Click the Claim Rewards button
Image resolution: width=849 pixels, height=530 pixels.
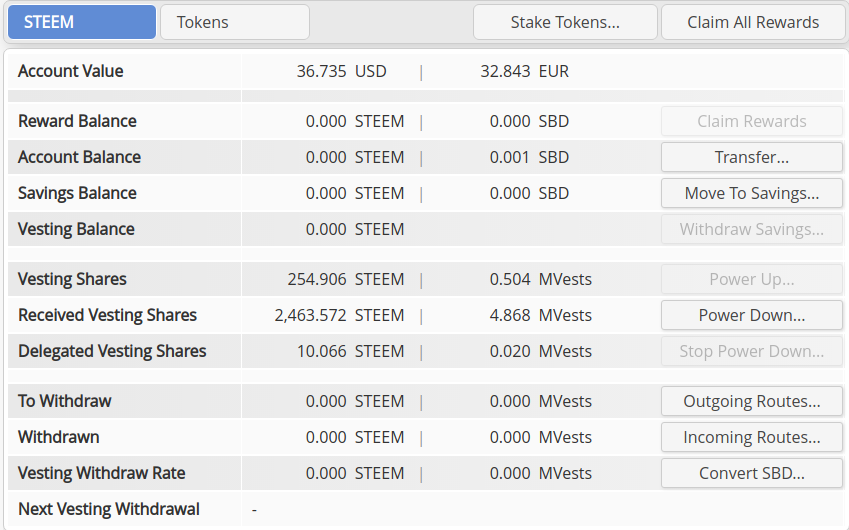point(752,121)
